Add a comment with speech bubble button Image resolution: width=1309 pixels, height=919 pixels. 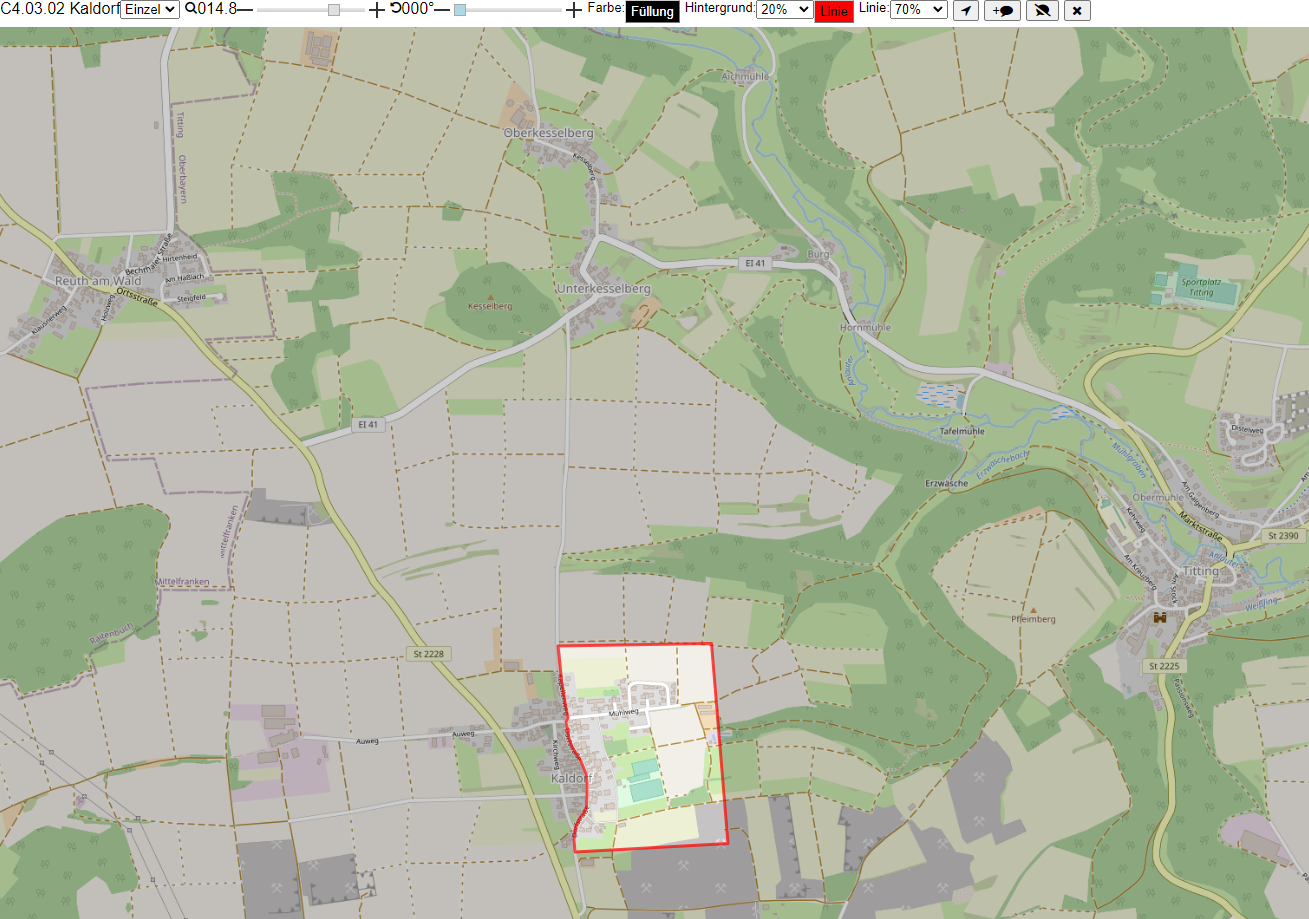pos(1002,11)
